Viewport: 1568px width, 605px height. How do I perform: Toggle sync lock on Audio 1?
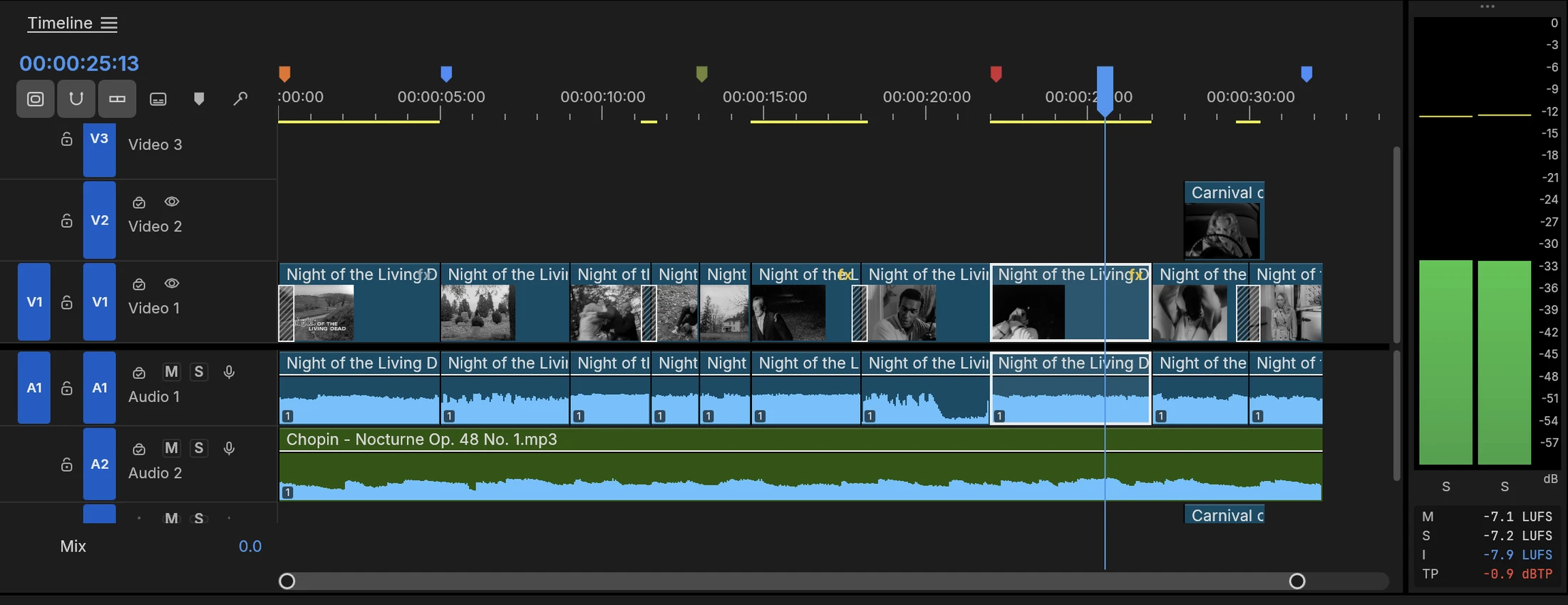(x=139, y=373)
